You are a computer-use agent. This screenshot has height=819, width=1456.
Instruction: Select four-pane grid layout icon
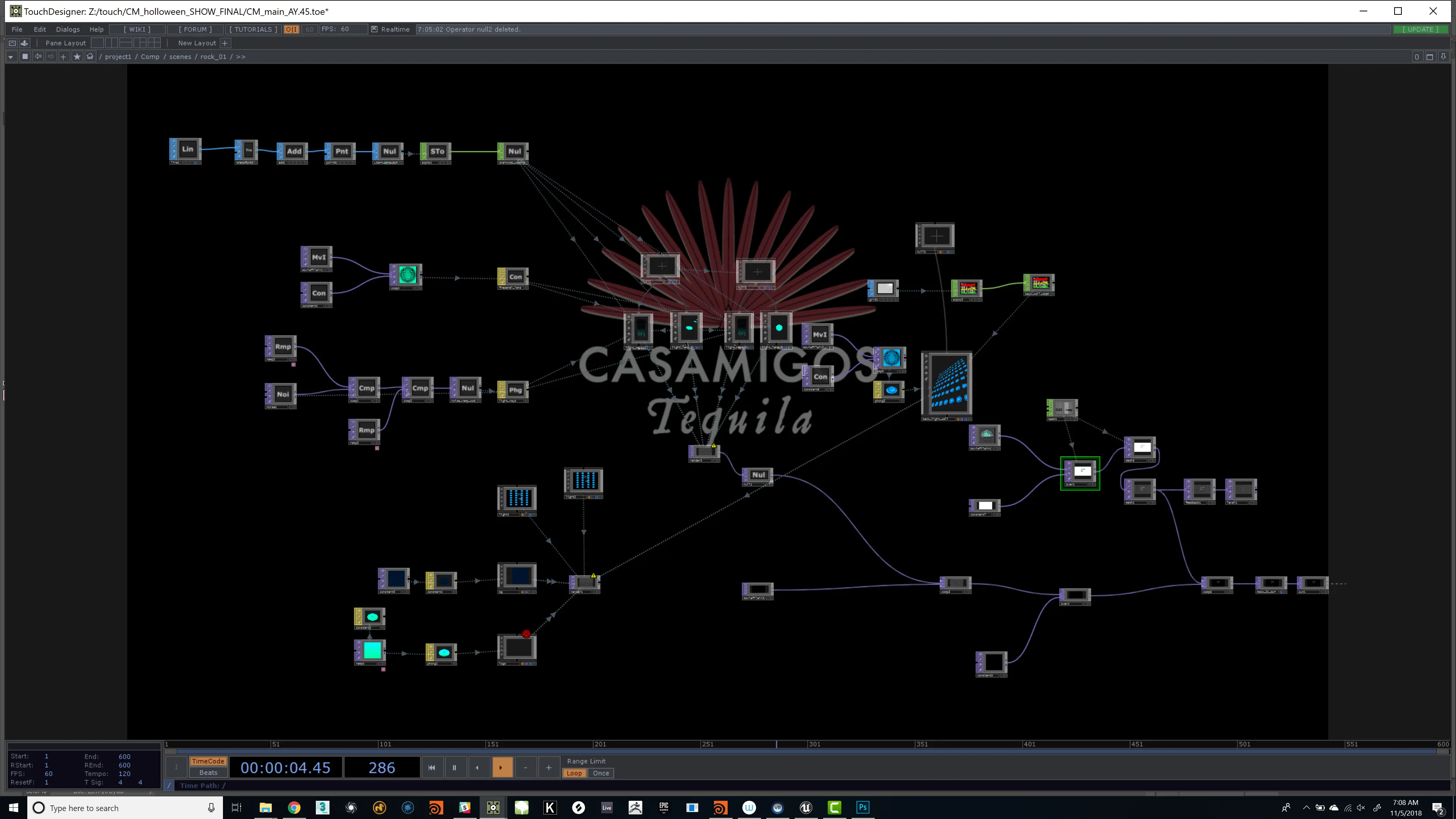click(154, 43)
